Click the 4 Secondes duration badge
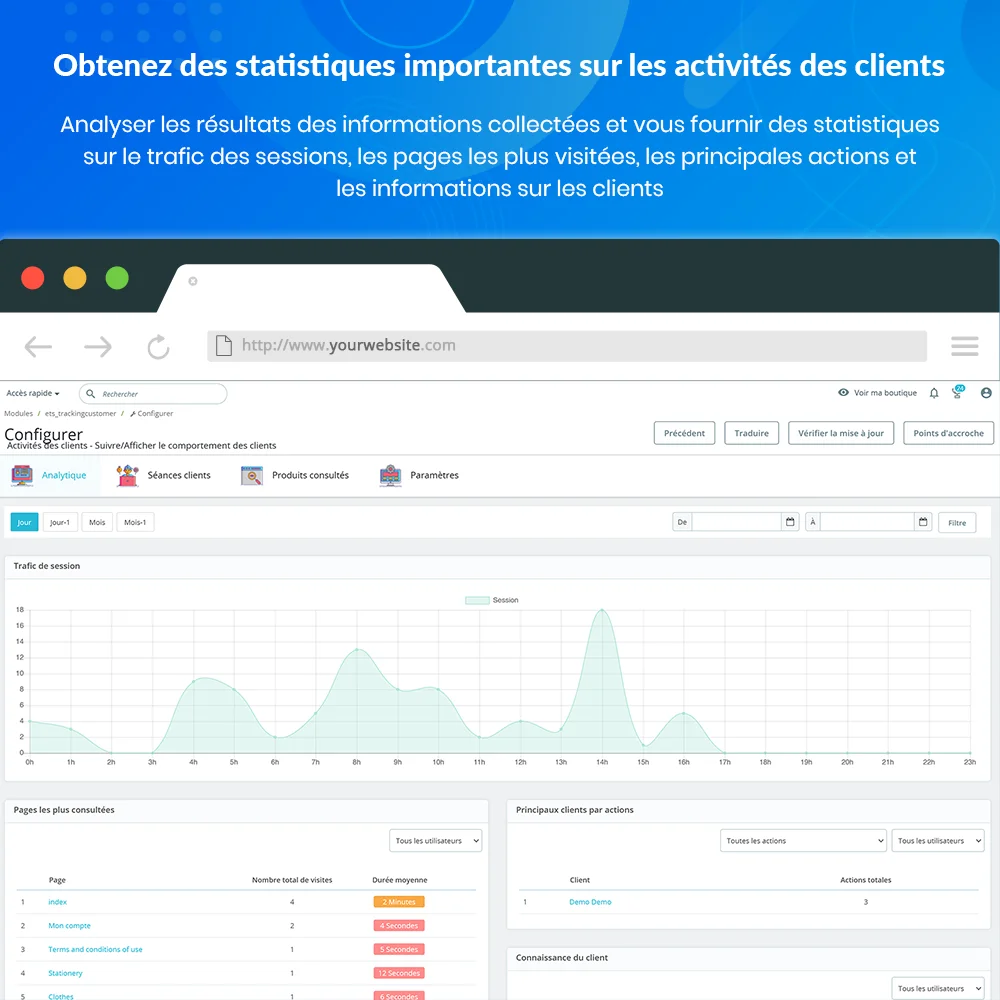This screenshot has height=1000, width=1000. [399, 925]
